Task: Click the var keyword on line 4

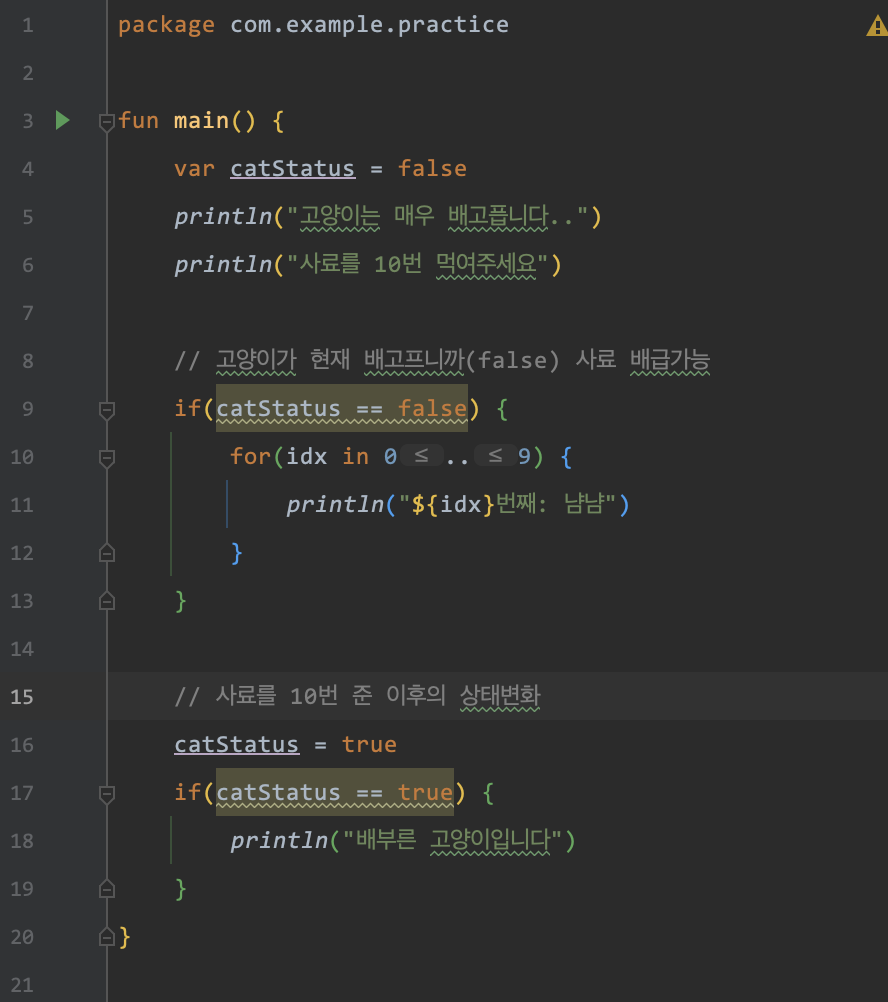Action: click(x=194, y=169)
